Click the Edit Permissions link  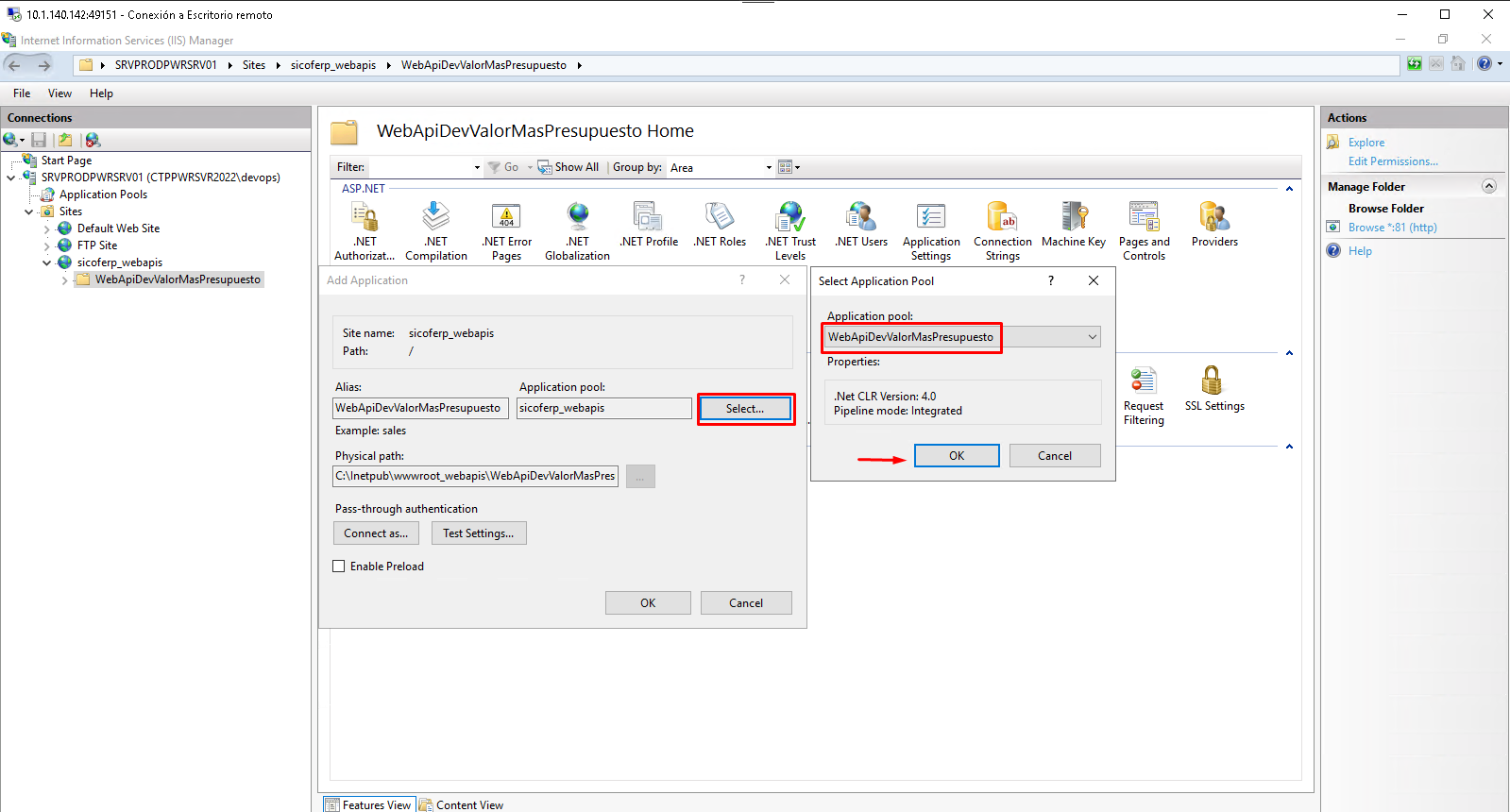pyautogui.click(x=1393, y=161)
